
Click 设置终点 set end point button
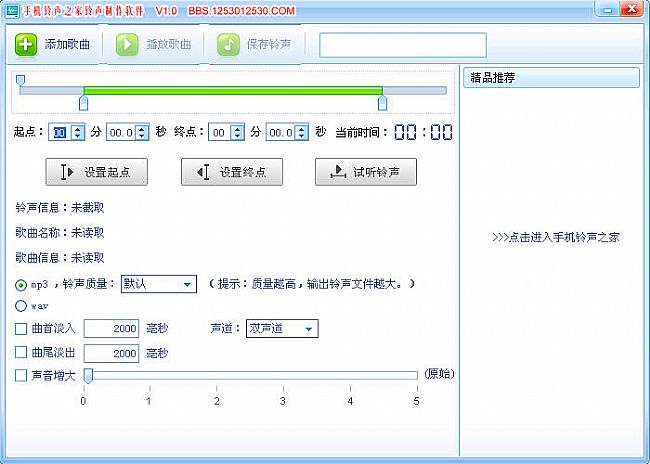pos(232,172)
